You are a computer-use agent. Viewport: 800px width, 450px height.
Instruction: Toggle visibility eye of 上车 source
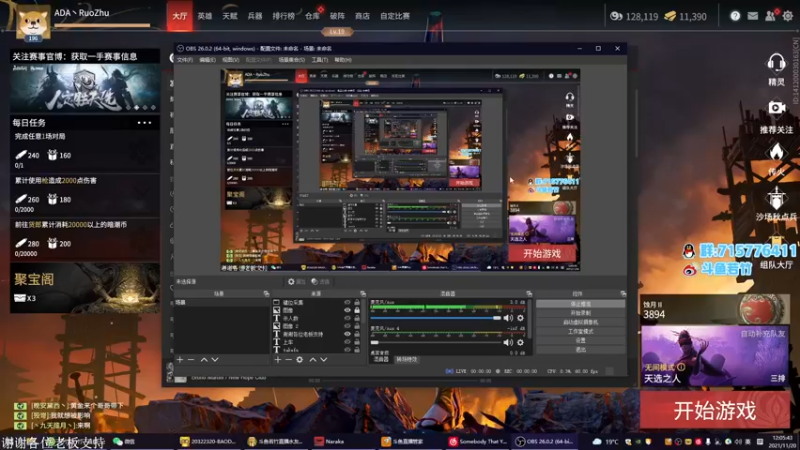click(x=347, y=342)
